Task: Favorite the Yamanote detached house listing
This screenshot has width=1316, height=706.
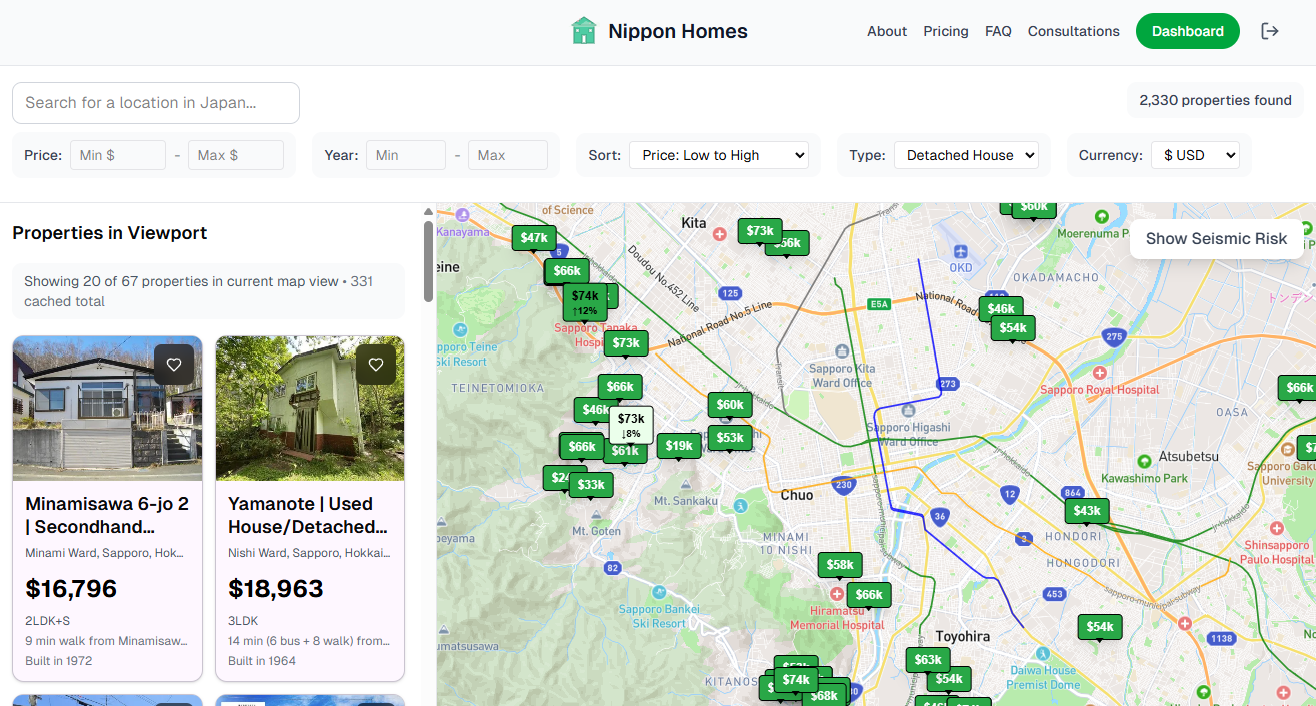Action: [x=376, y=365]
